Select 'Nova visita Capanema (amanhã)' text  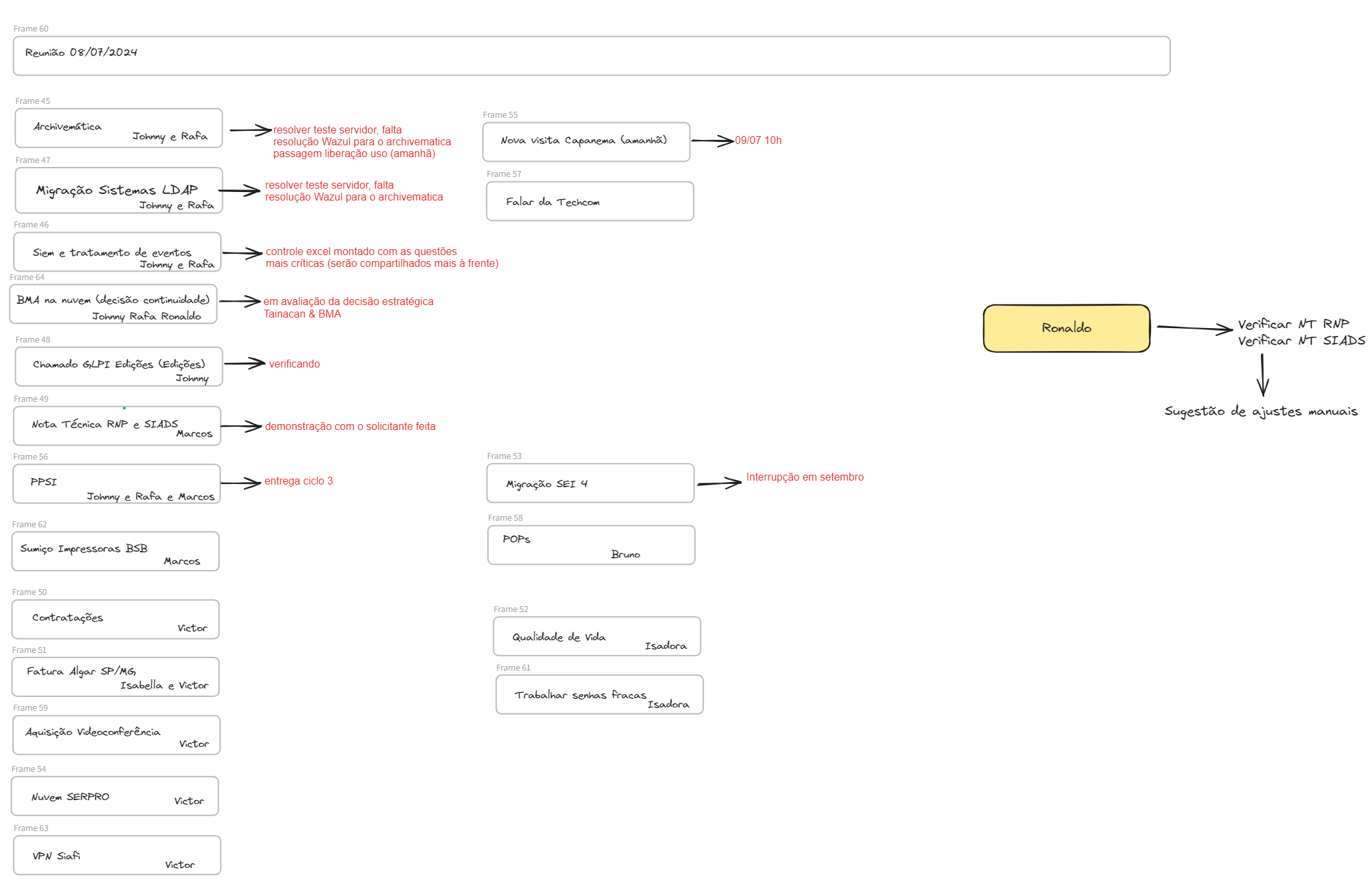(x=584, y=140)
